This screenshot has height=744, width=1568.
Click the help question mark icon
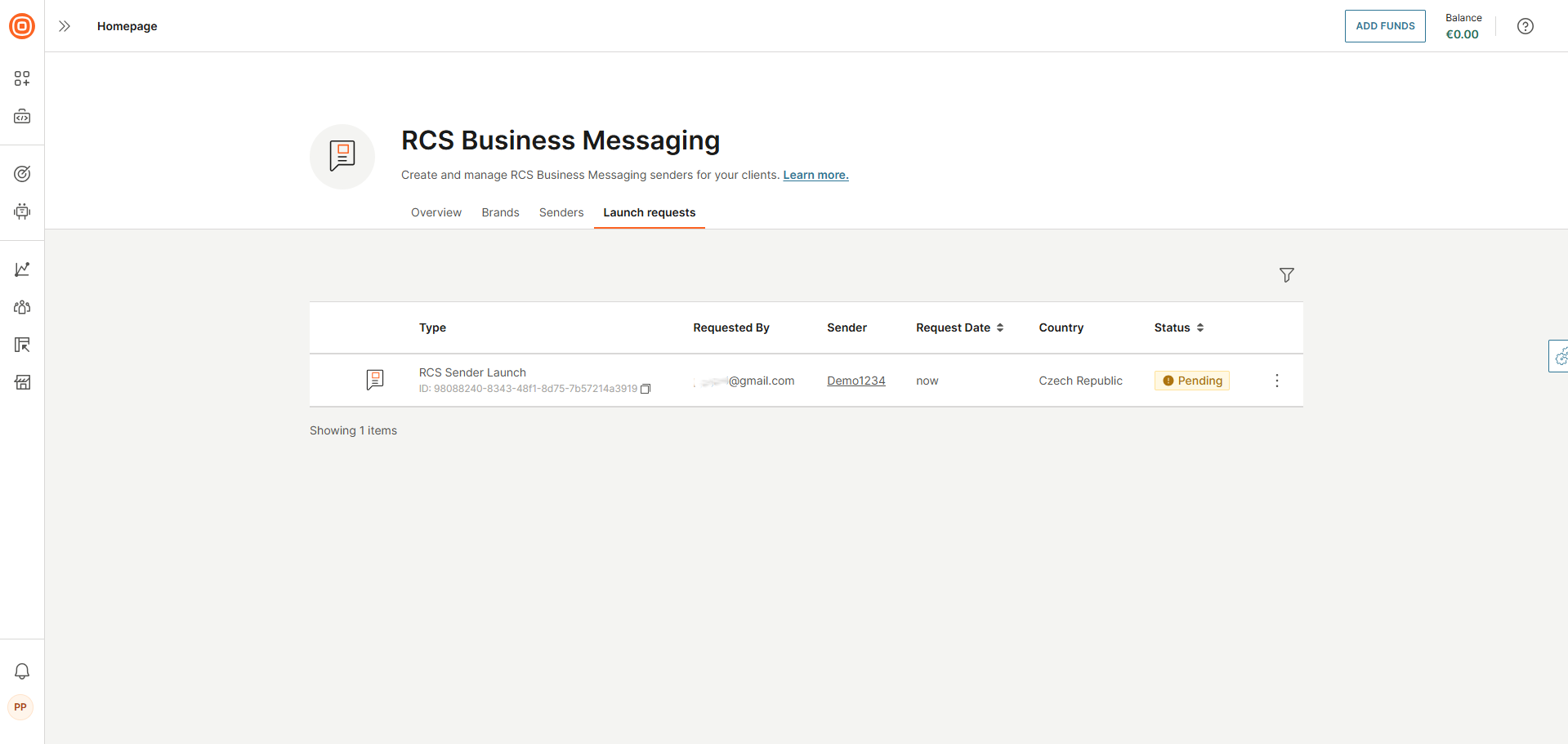[x=1526, y=25]
